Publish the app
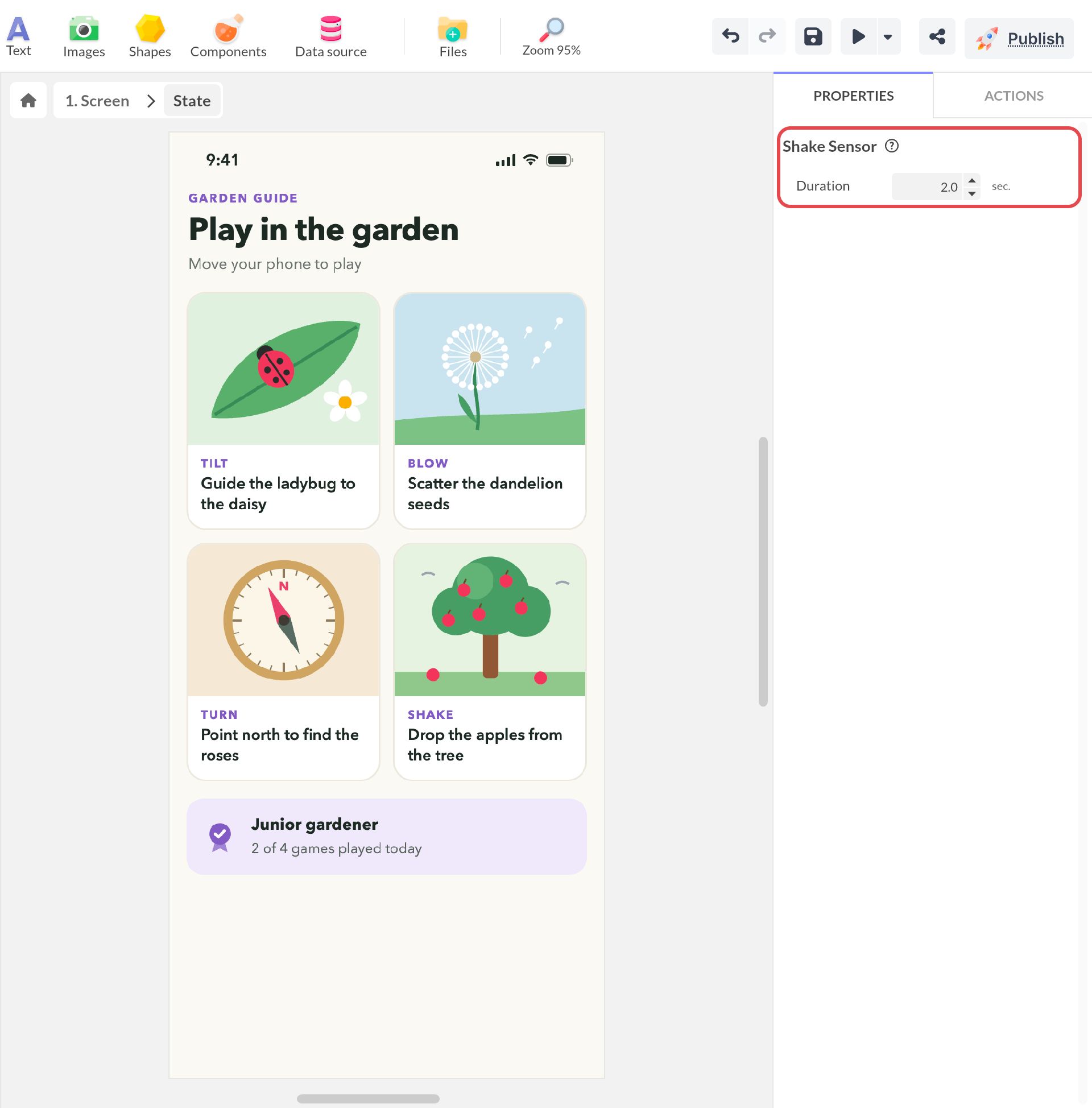Image resolution: width=1092 pixels, height=1108 pixels. pyautogui.click(x=1019, y=39)
